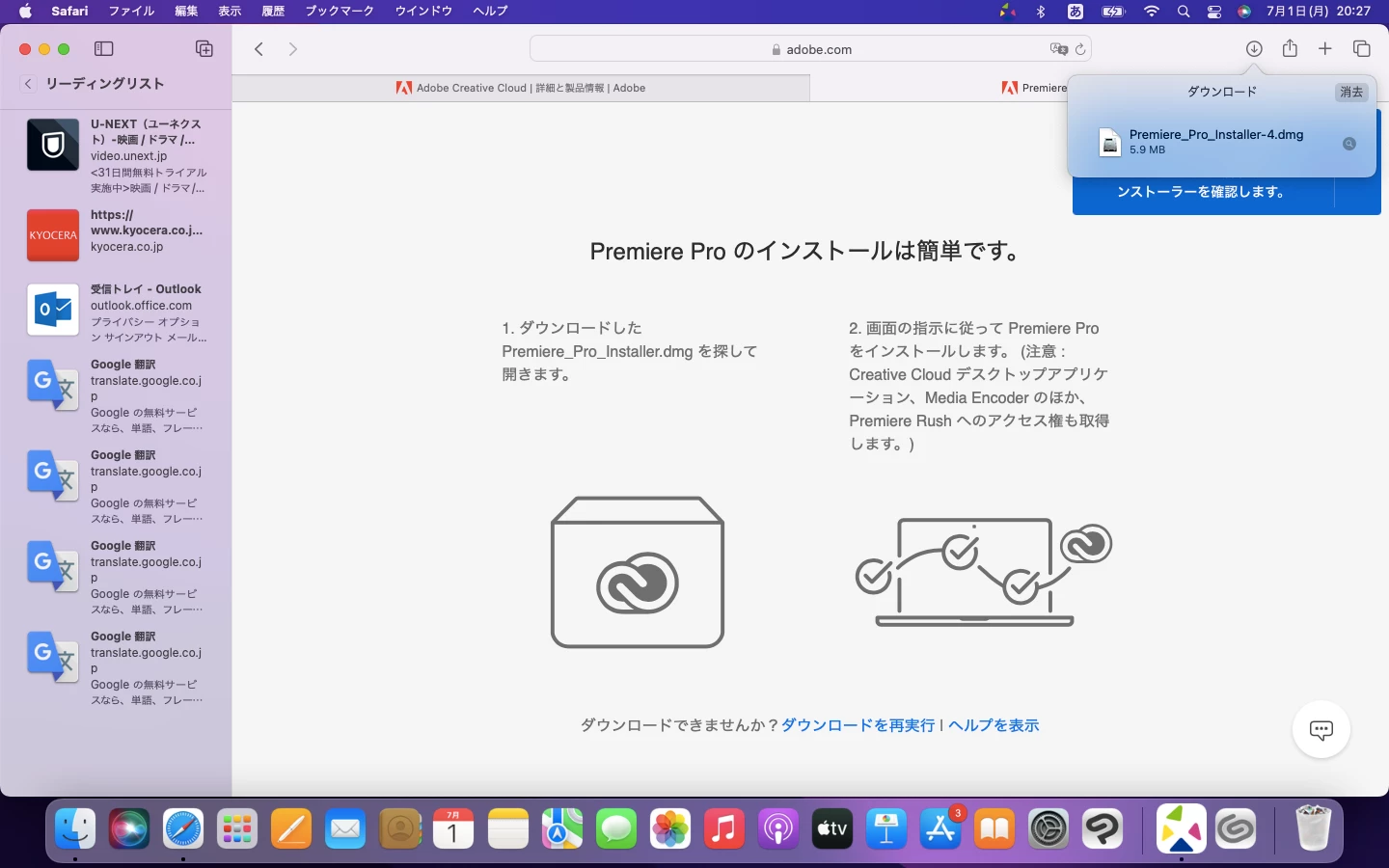Open Finder from the Dock
The image size is (1389, 868).
(75, 828)
